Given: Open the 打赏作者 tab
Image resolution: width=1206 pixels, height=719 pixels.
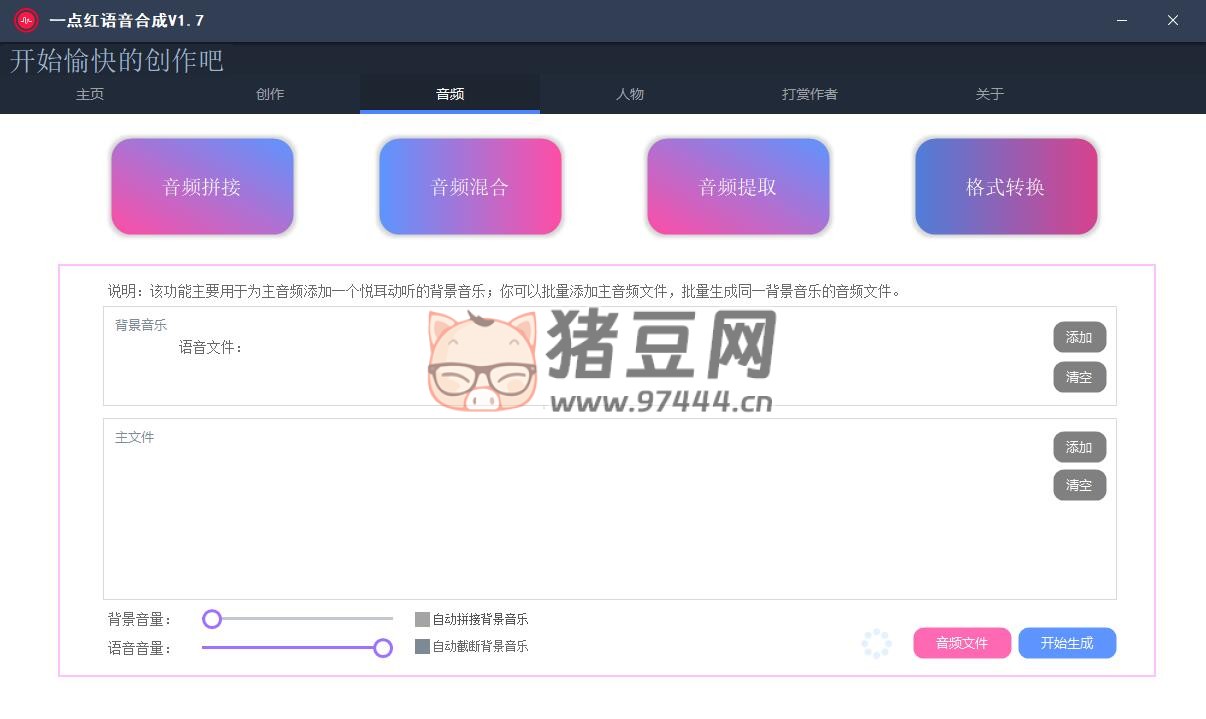Looking at the screenshot, I should point(810,94).
